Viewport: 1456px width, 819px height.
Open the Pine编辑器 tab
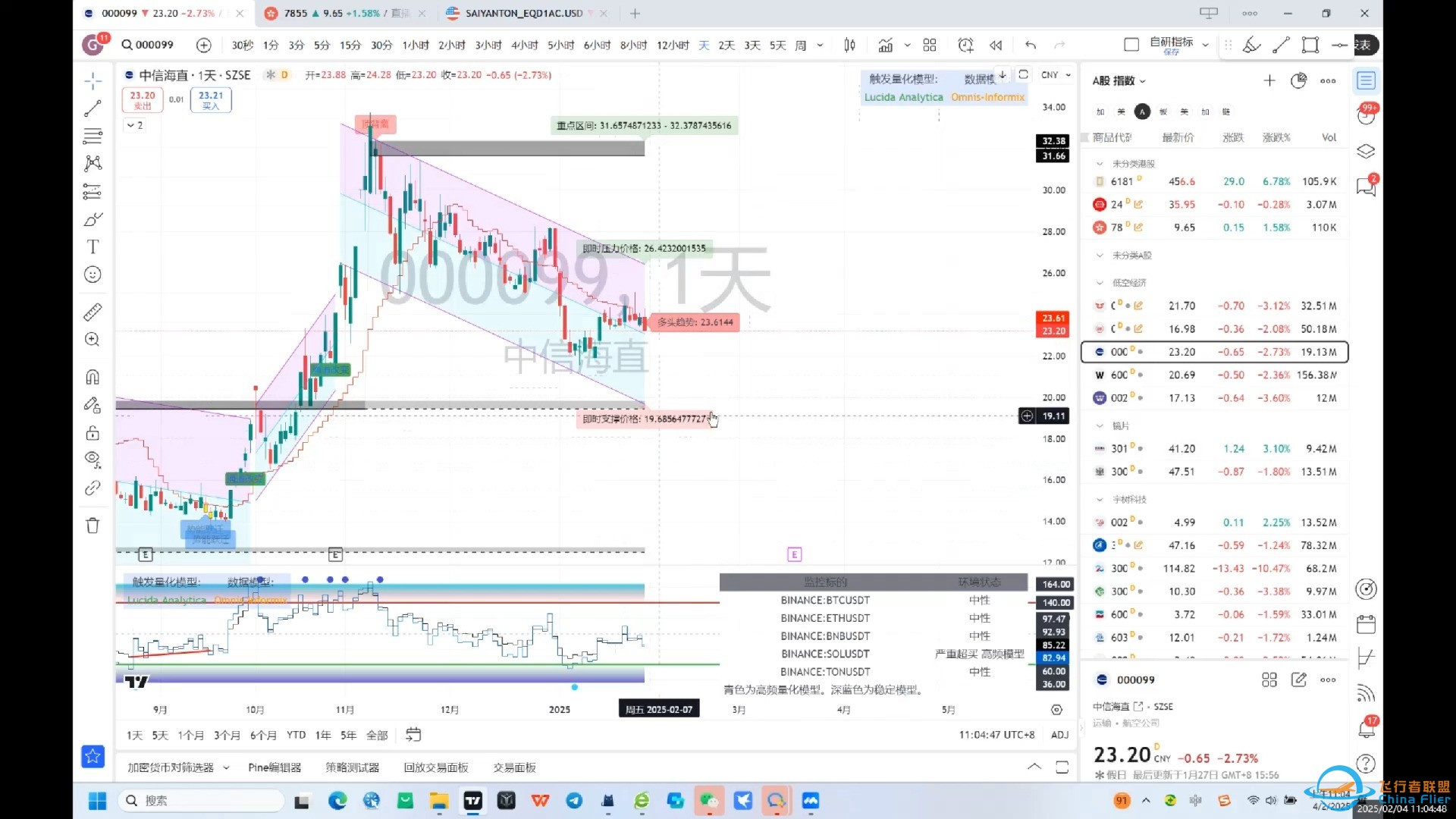(275, 767)
